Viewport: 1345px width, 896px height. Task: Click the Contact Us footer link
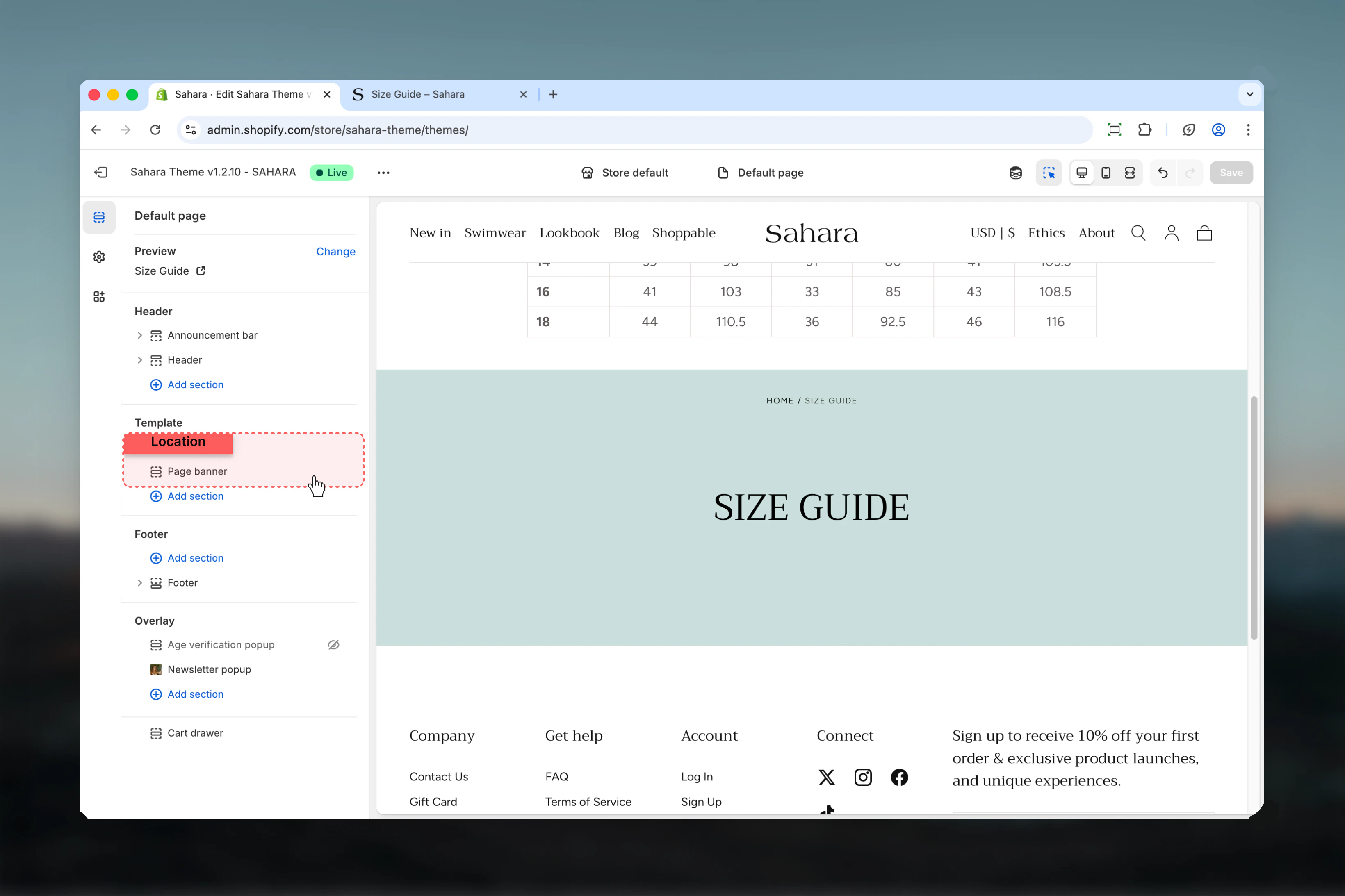(438, 777)
